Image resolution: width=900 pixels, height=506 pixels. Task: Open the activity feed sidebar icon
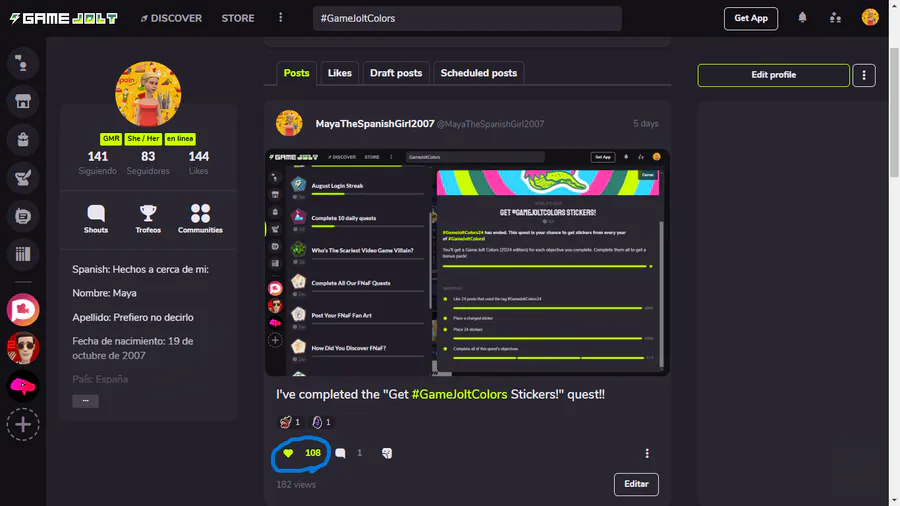(x=23, y=63)
